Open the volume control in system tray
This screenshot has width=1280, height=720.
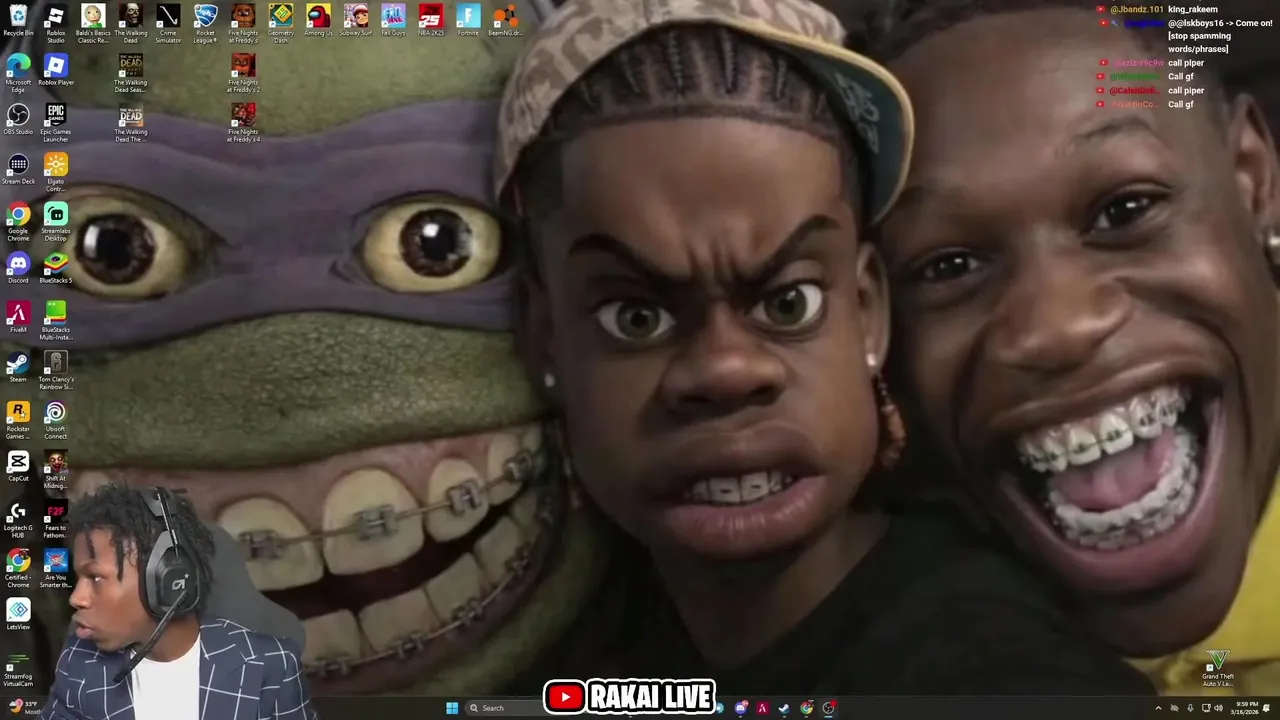click(1219, 708)
